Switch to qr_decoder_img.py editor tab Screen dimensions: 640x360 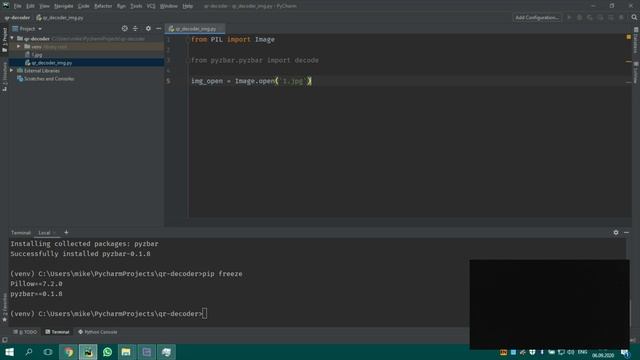(x=195, y=29)
